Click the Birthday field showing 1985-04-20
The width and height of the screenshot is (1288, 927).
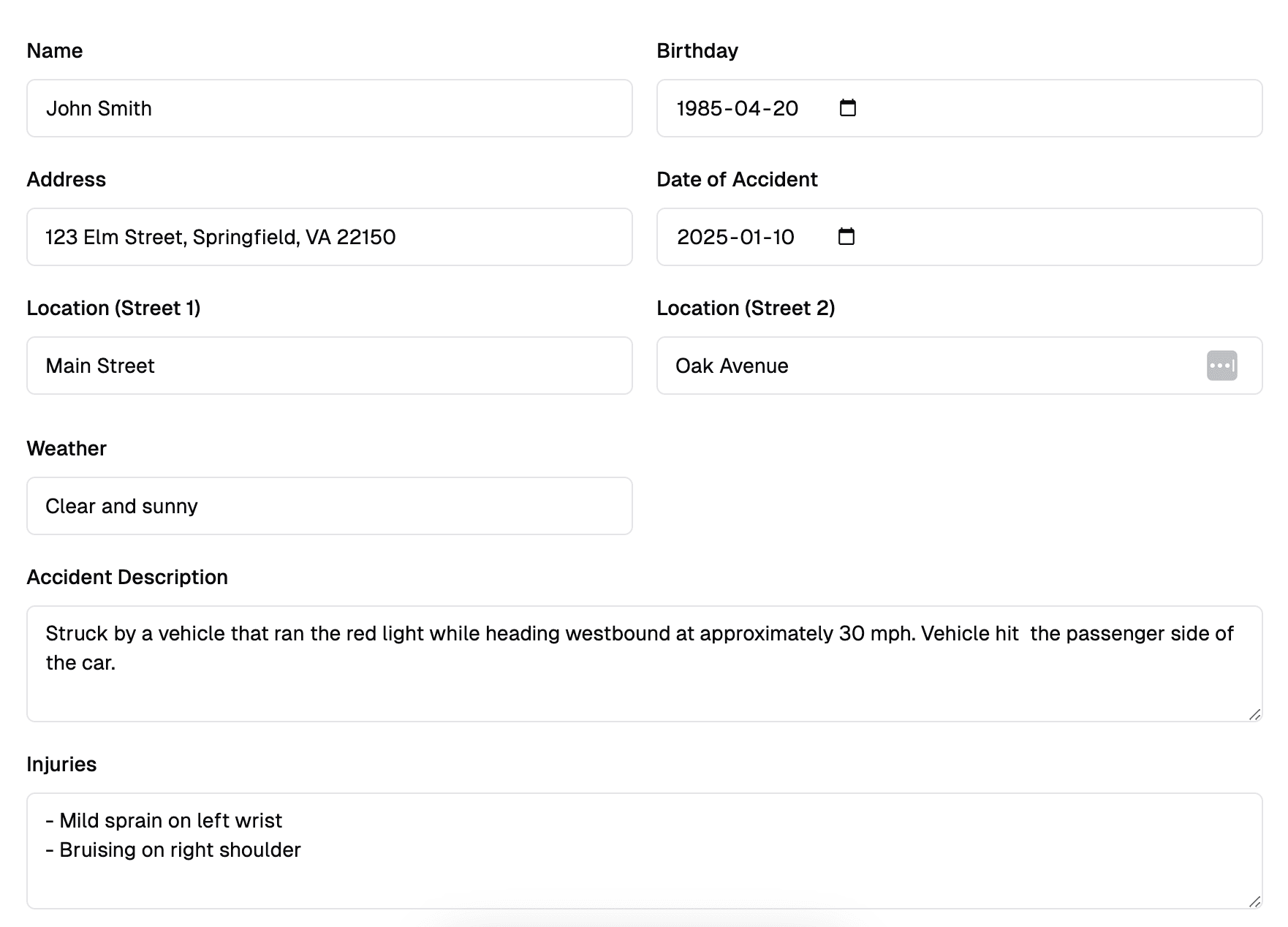[x=738, y=107]
